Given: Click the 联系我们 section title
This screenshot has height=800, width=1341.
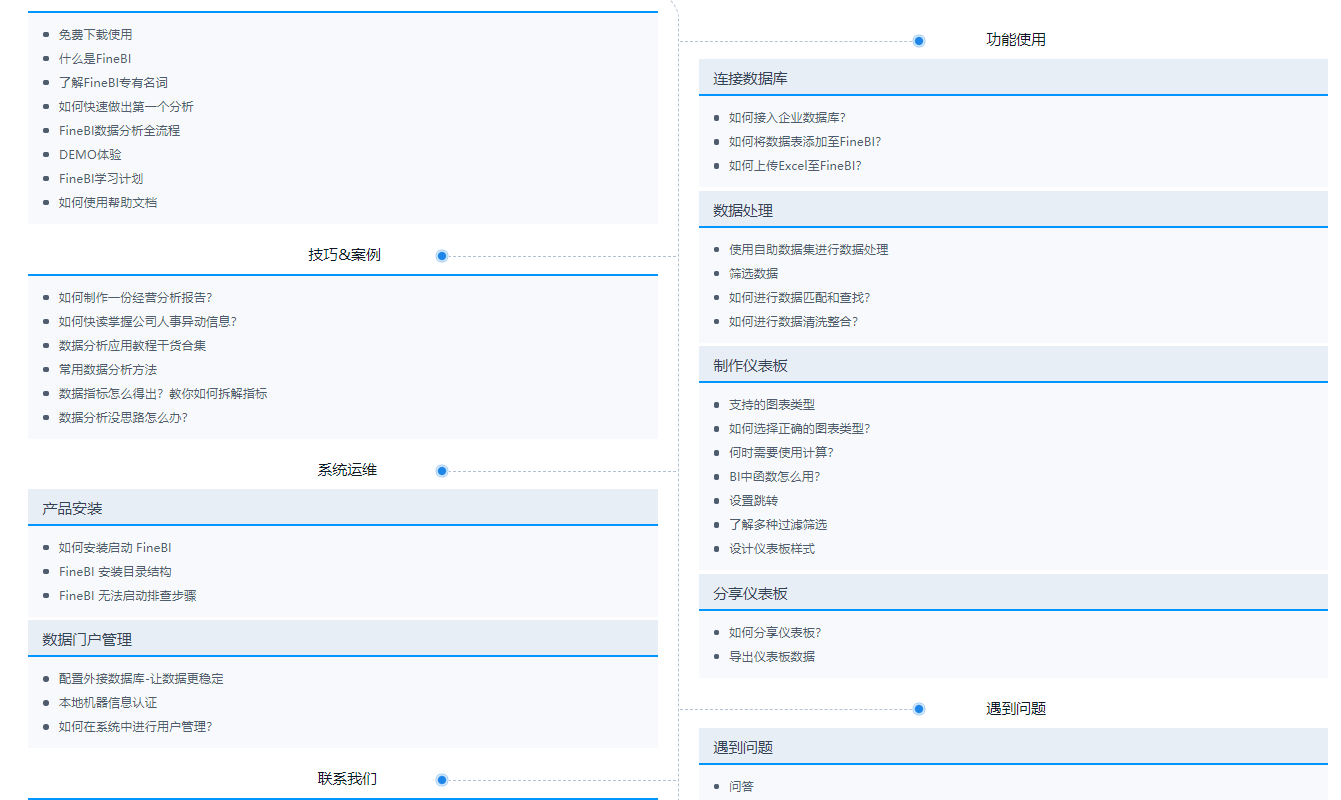Looking at the screenshot, I should (x=347, y=779).
